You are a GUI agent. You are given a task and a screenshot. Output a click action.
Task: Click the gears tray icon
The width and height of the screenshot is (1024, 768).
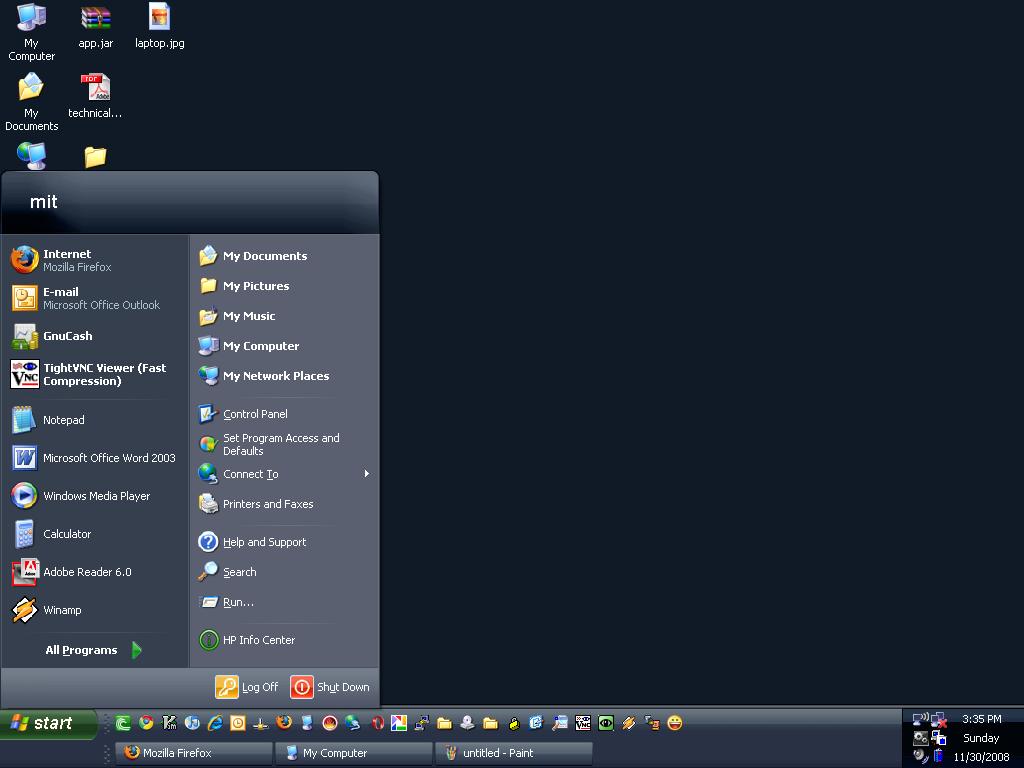(921, 738)
